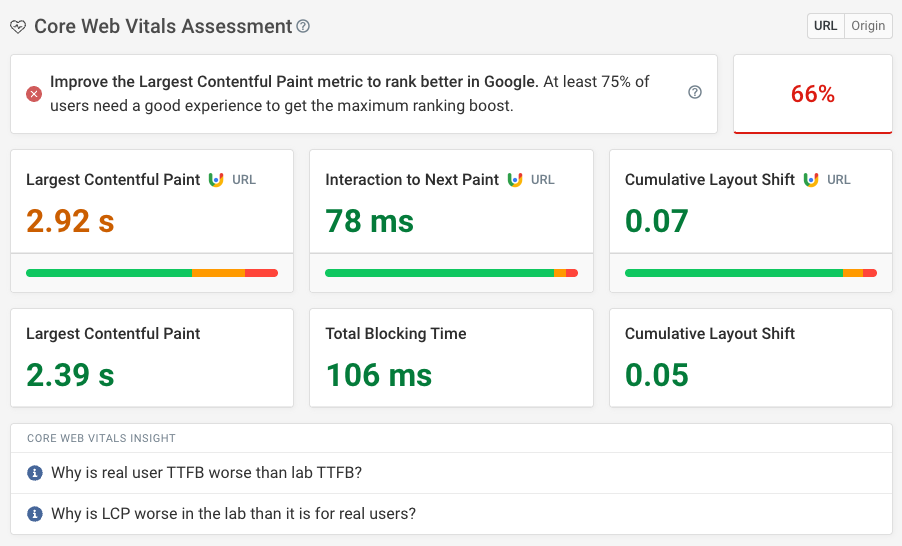This screenshot has height=546, width=902.
Task: Click the info icon beside the TTFB insight
Action: point(34,473)
